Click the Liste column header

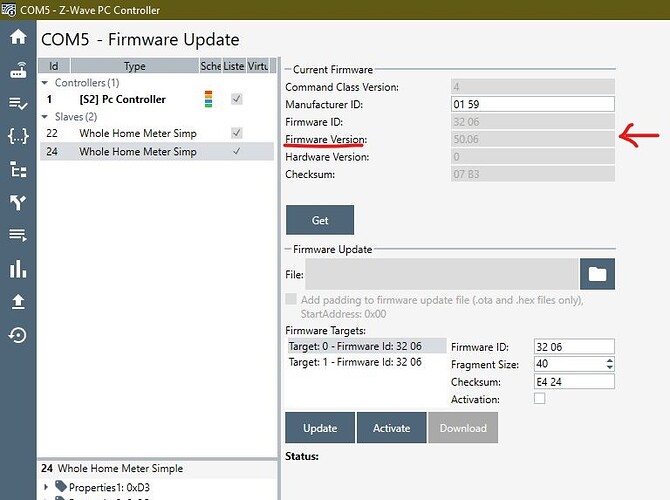tap(234, 66)
